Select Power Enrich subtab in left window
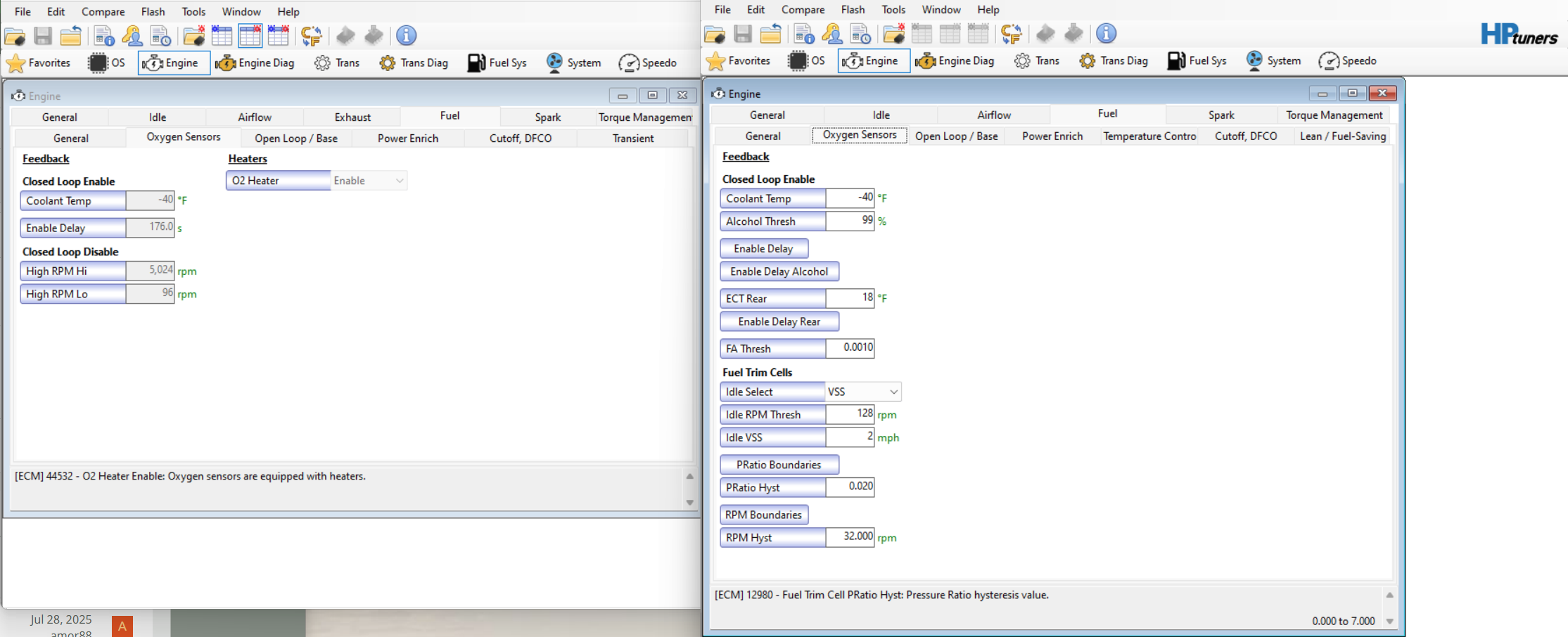 click(x=407, y=139)
